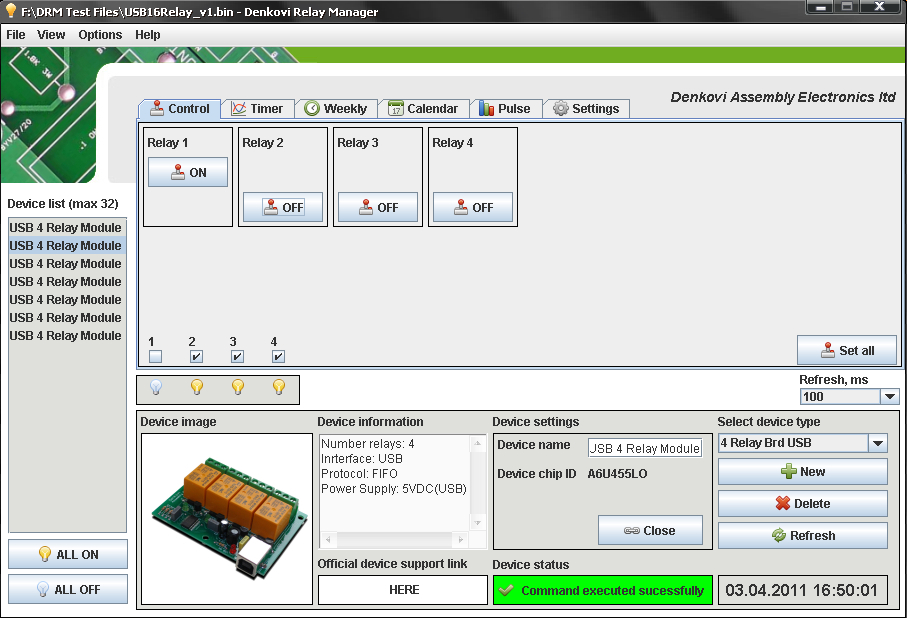Click the date and time display
Image resolution: width=907 pixels, height=618 pixels.
(802, 590)
